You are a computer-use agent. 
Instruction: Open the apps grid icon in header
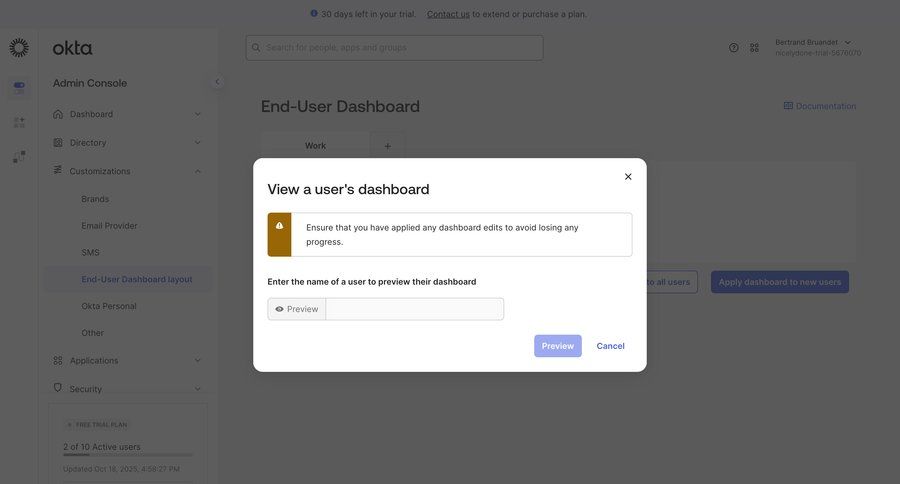(755, 47)
